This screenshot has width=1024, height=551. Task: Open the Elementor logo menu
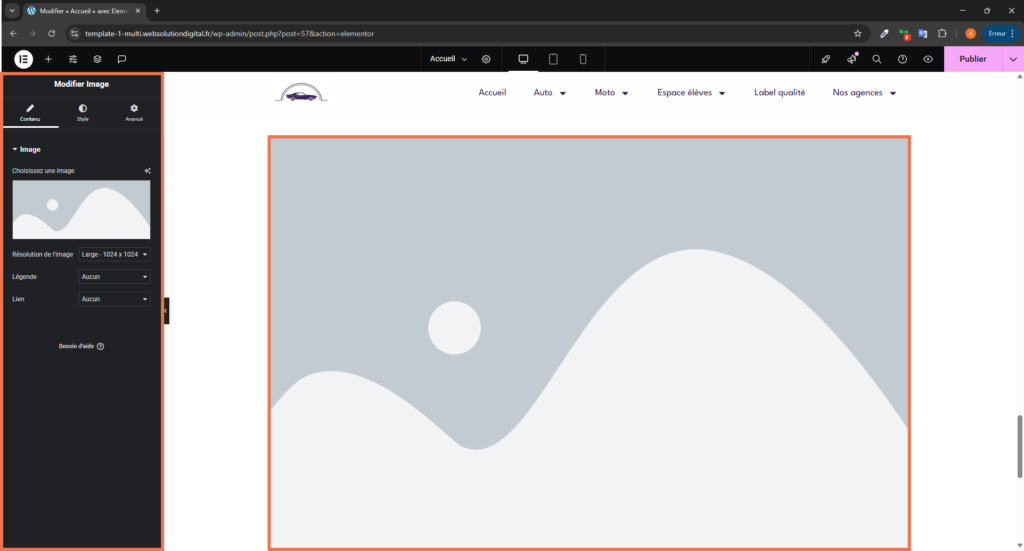tap(23, 59)
